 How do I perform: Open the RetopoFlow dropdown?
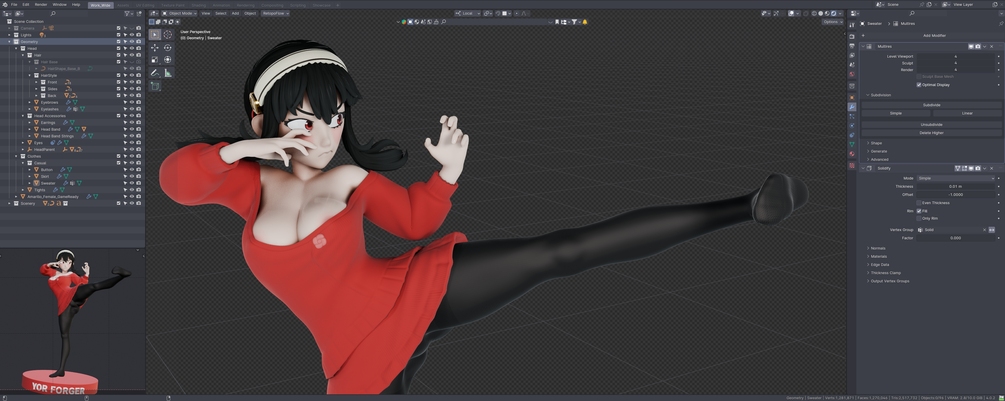275,13
